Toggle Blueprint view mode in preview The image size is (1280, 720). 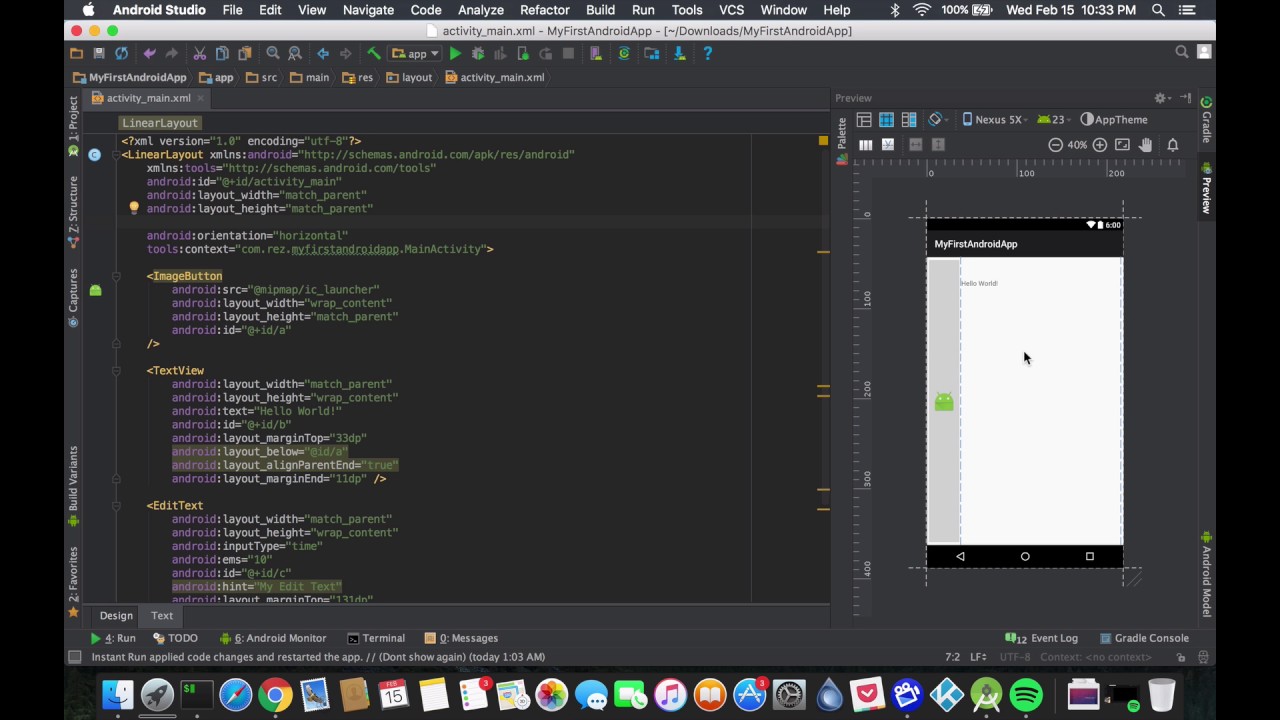(886, 120)
